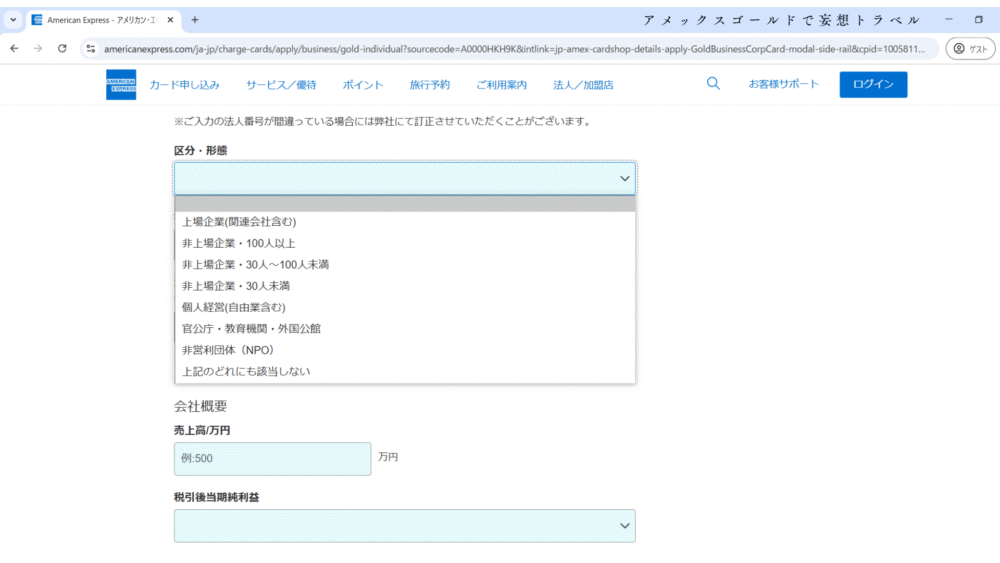
Task: Open the 旅行予約 menu
Action: 430,85
